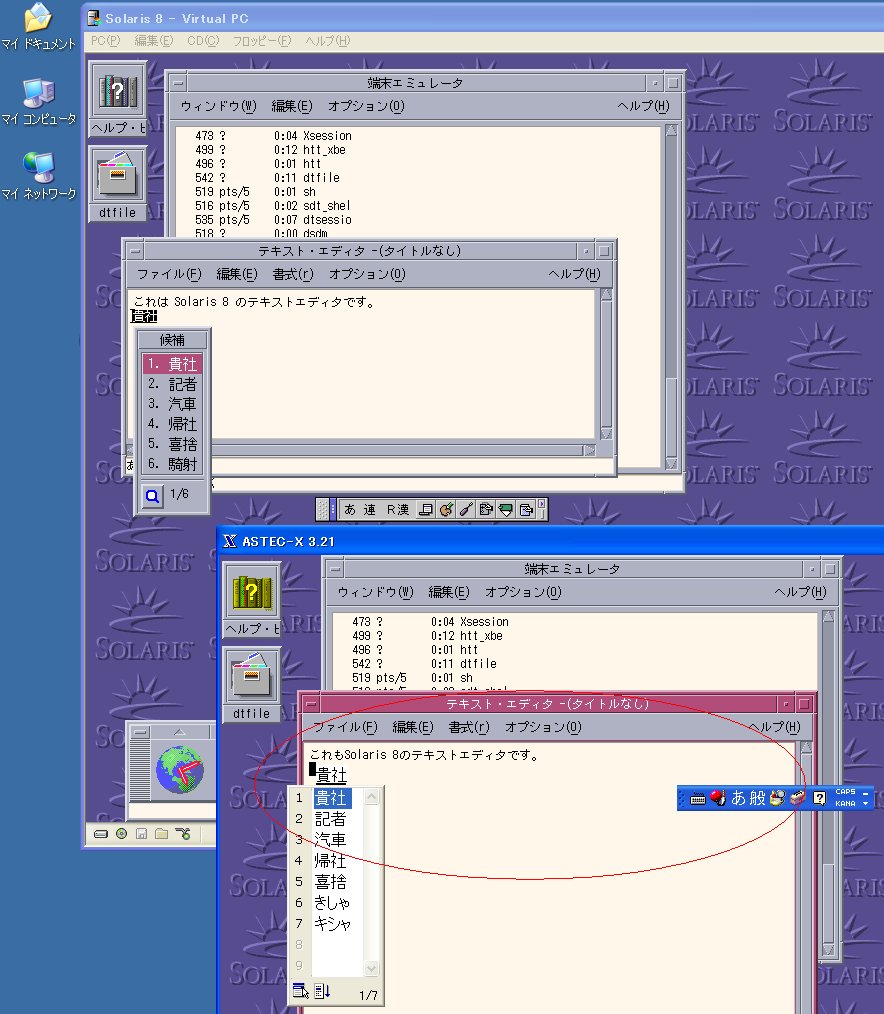Screen dimensions: 884x1014
Task: Open window menu button of upper テキスト・エディタ
Action: click(135, 251)
